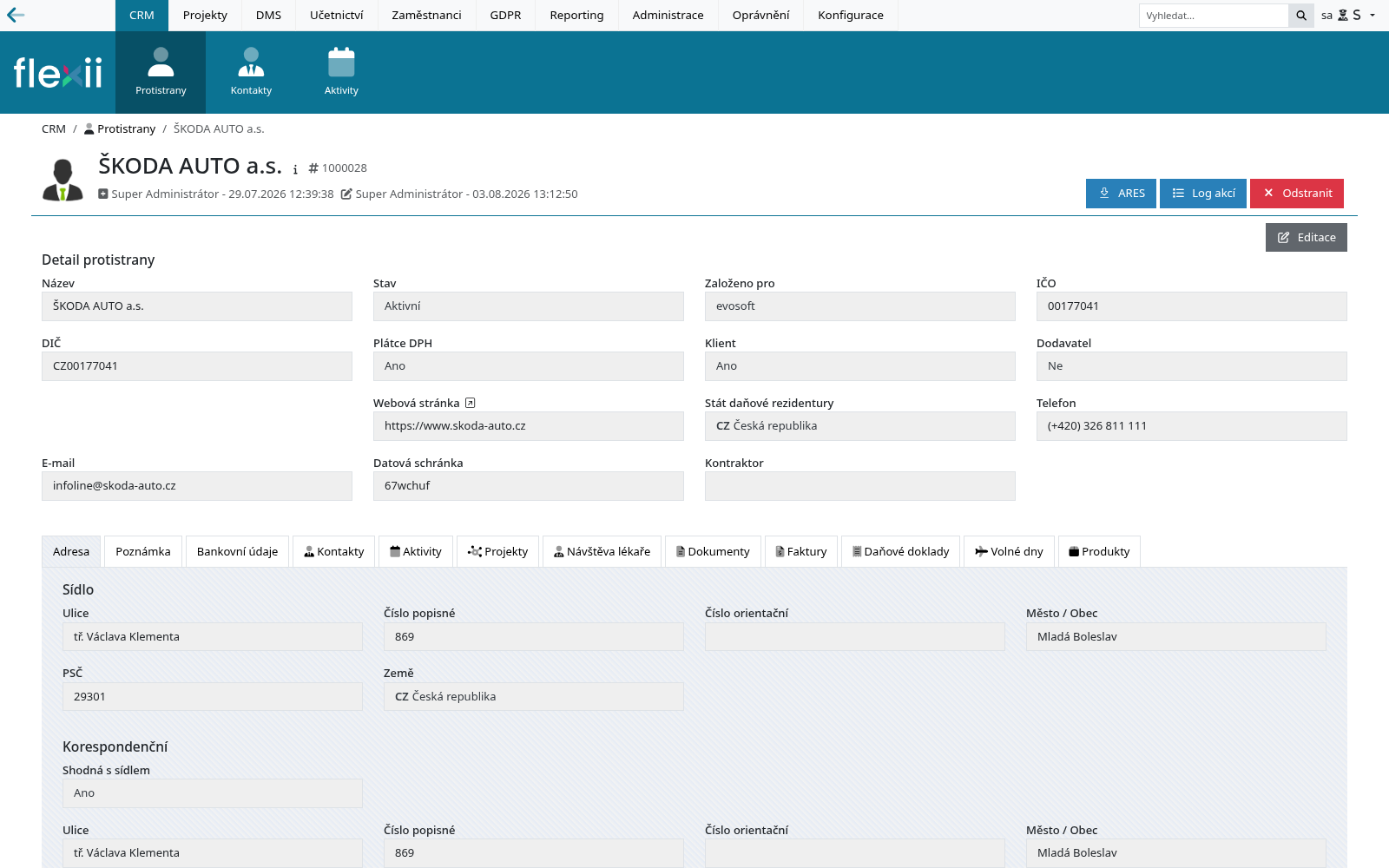Screen dimensions: 1389x868
Task: Click the DIČ field CZ00177041
Action: (197, 366)
